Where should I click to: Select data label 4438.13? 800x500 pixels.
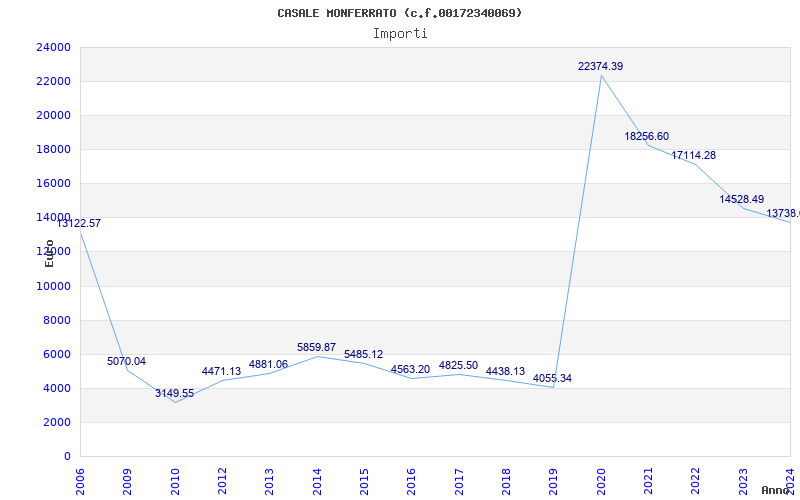[x=505, y=371]
